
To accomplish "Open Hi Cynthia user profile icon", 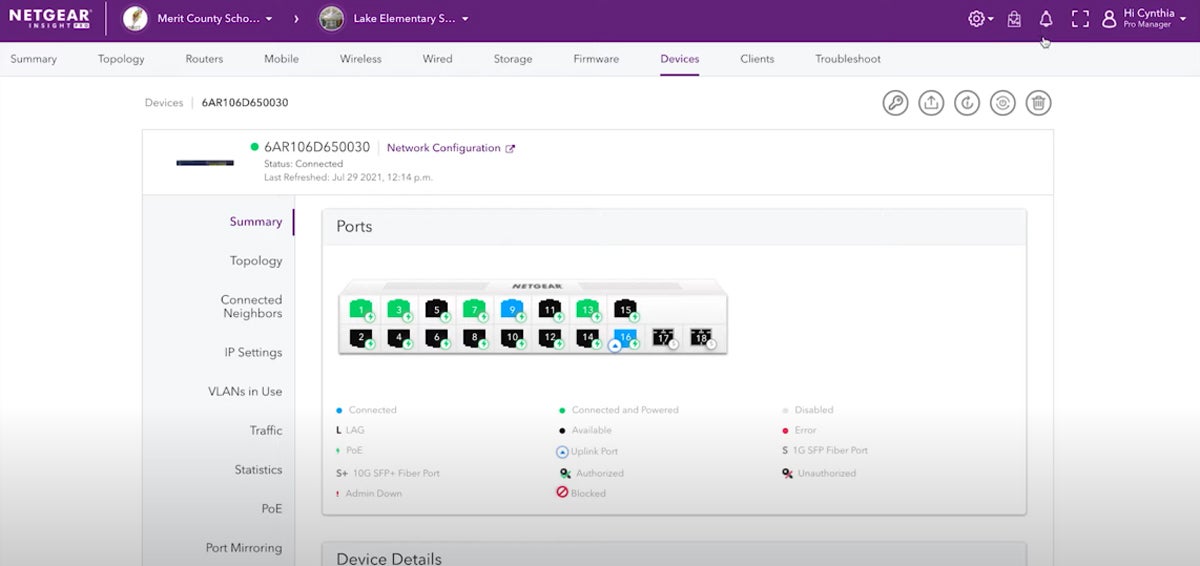I will tap(1108, 19).
